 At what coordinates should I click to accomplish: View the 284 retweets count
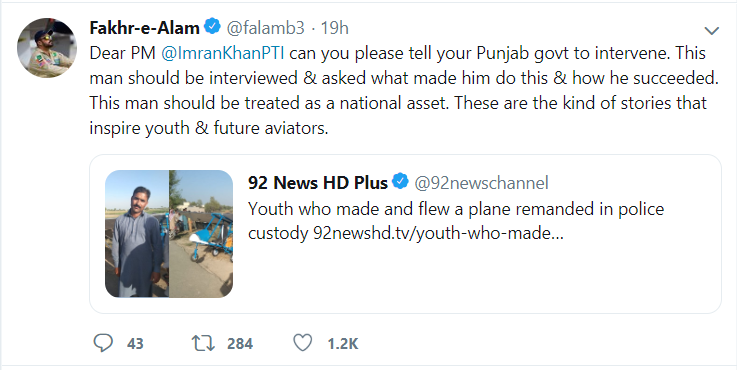(x=240, y=344)
